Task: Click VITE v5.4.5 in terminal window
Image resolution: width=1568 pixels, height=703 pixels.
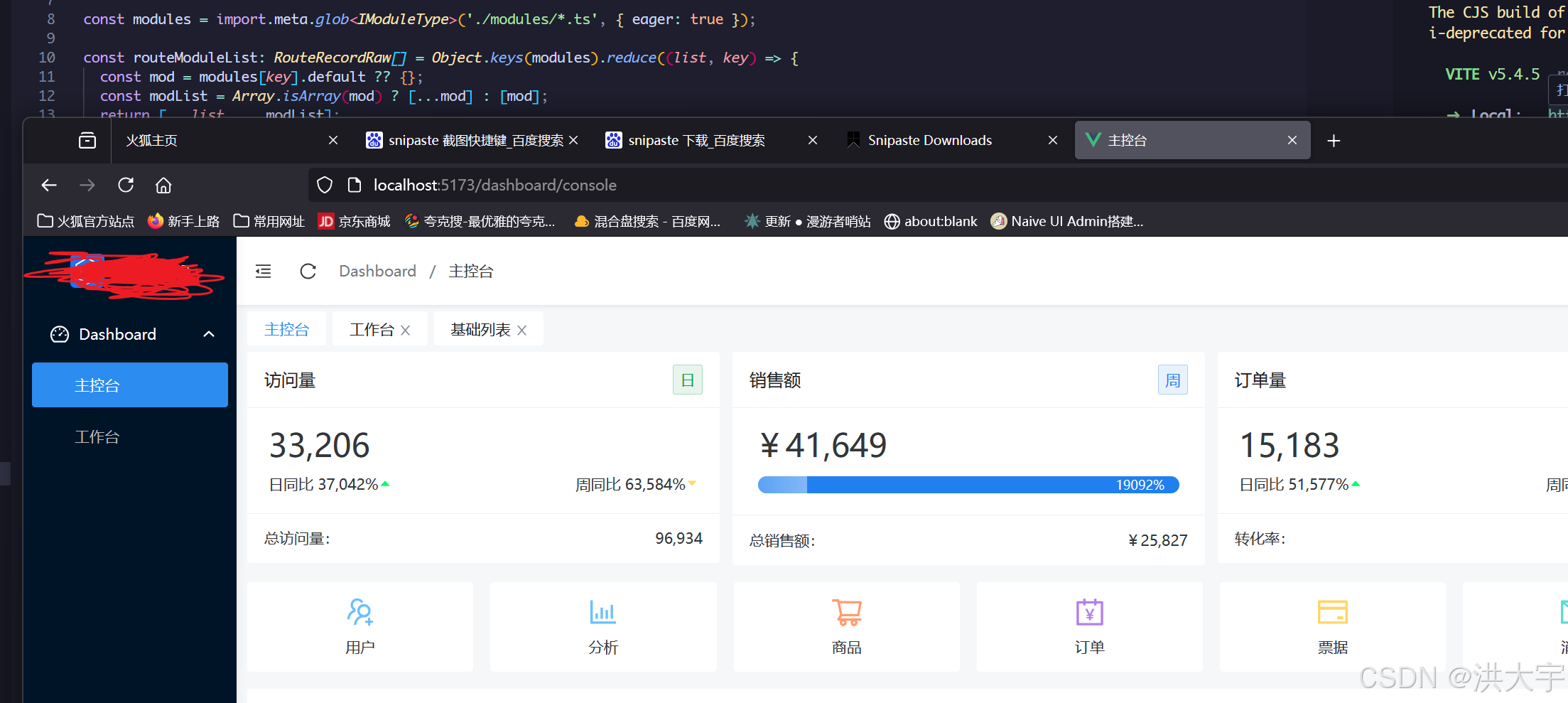Action: tap(1493, 74)
